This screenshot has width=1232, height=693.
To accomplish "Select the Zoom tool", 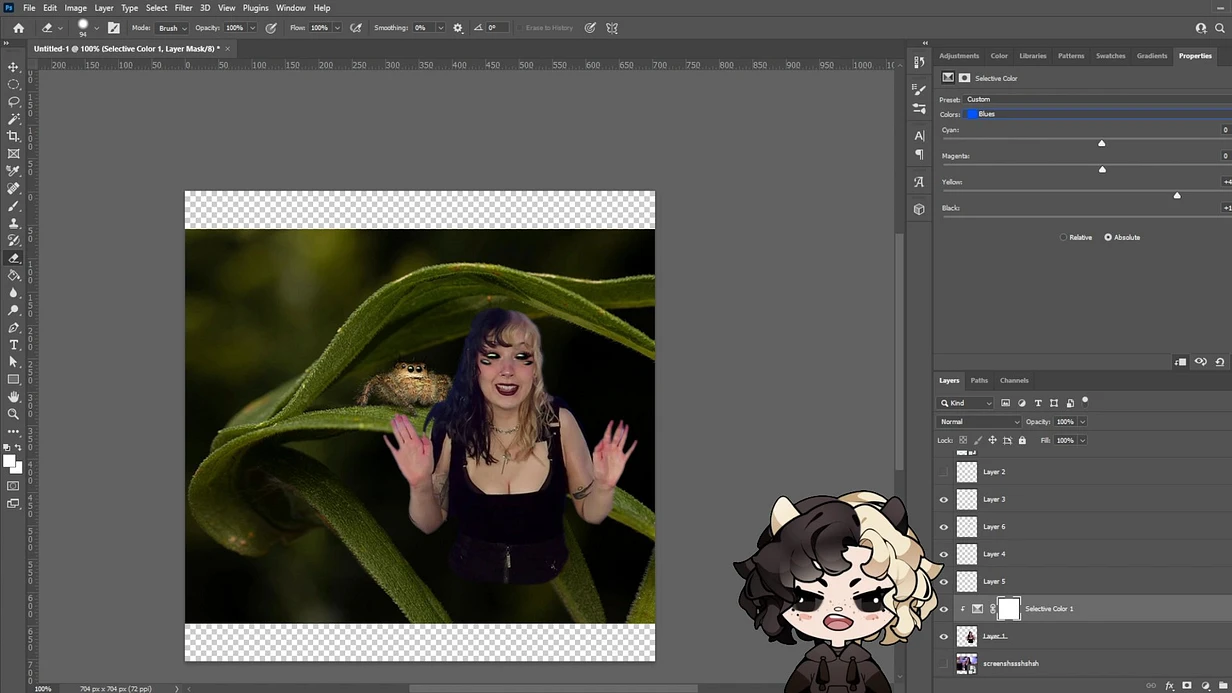I will tap(13, 414).
